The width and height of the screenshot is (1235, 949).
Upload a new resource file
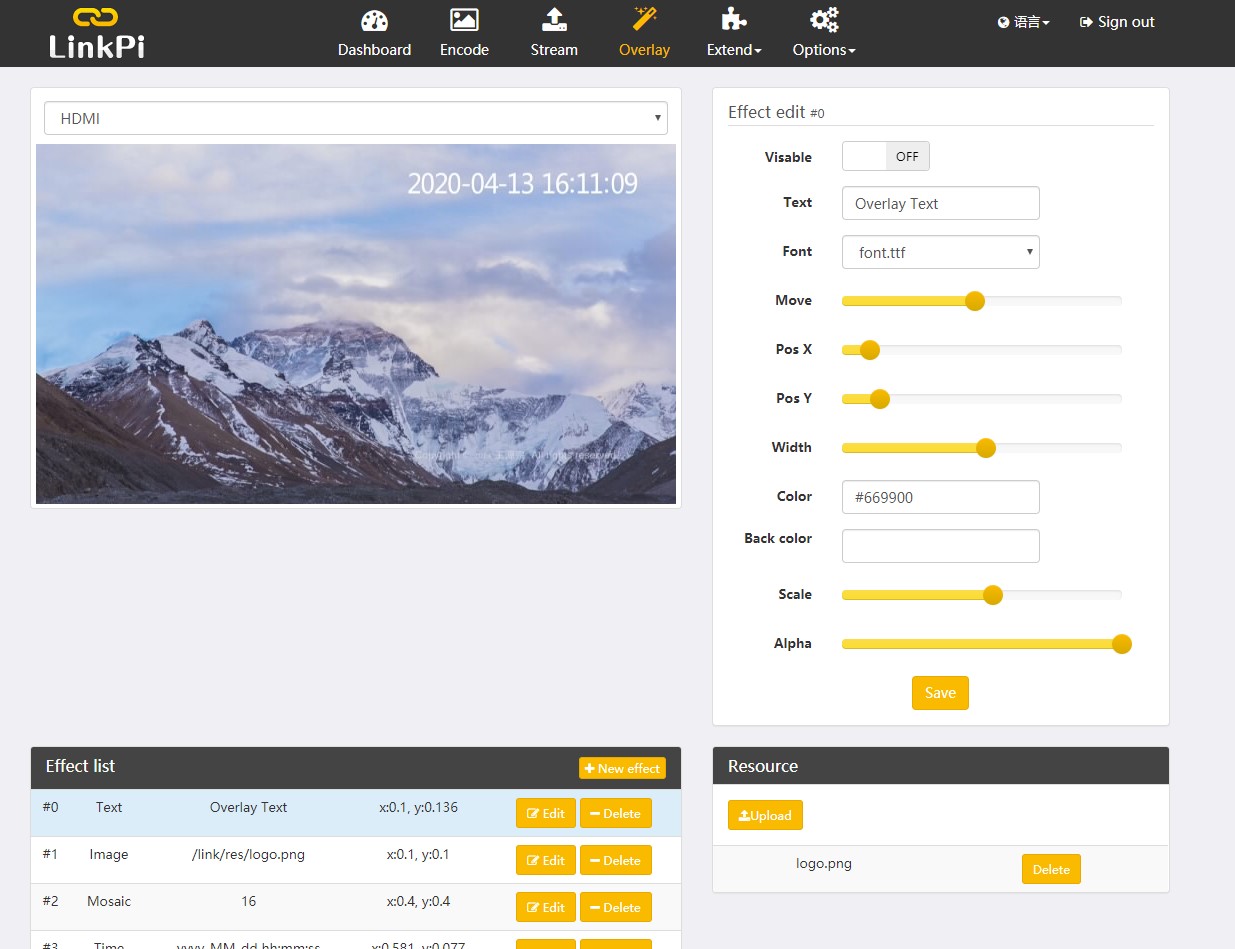[765, 815]
